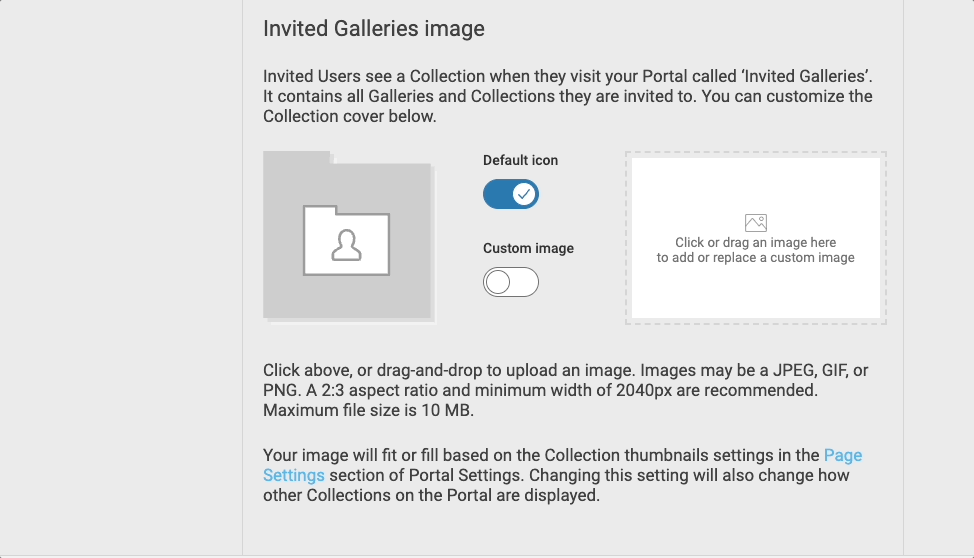The width and height of the screenshot is (974, 558).
Task: Click the checkmark knob on the Default icon switch
Action: pyautogui.click(x=524, y=194)
